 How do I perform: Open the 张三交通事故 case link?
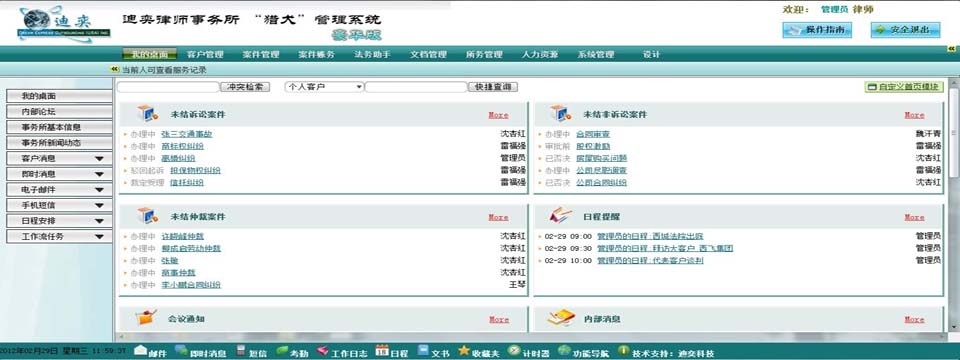(187, 134)
